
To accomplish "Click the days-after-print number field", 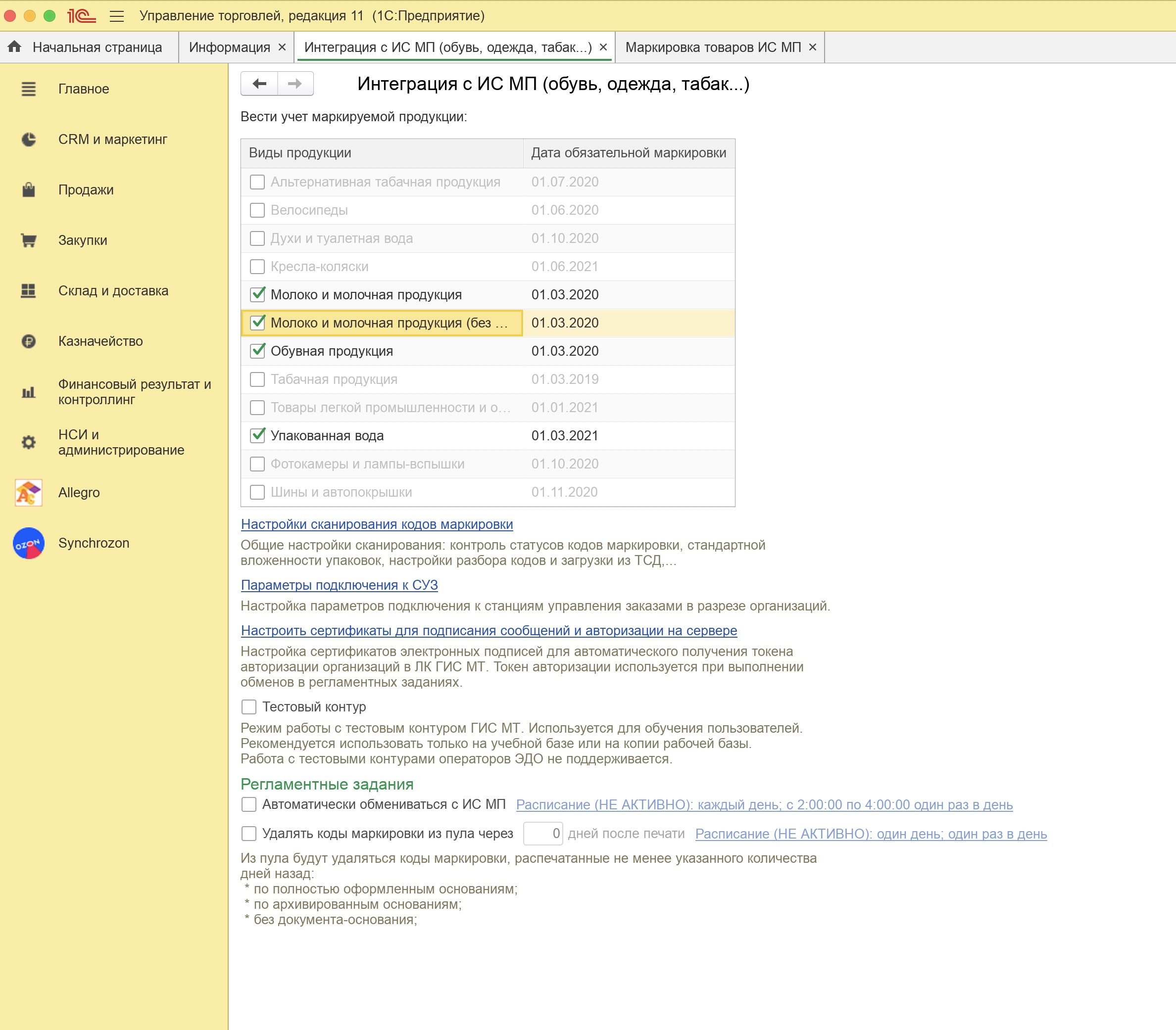I will [x=543, y=834].
